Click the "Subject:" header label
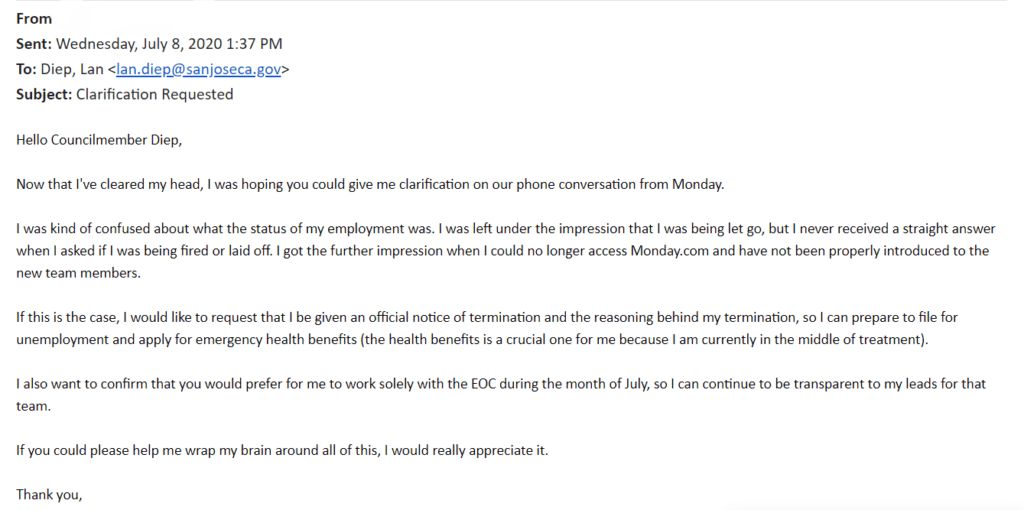Image resolution: width=1024 pixels, height=510 pixels. [44, 94]
